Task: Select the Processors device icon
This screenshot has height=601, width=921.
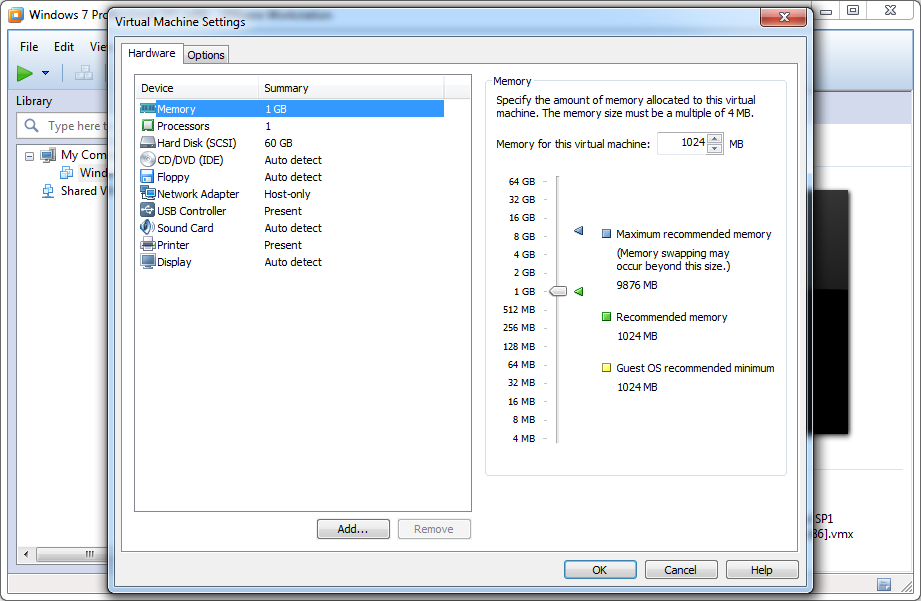Action: point(148,126)
